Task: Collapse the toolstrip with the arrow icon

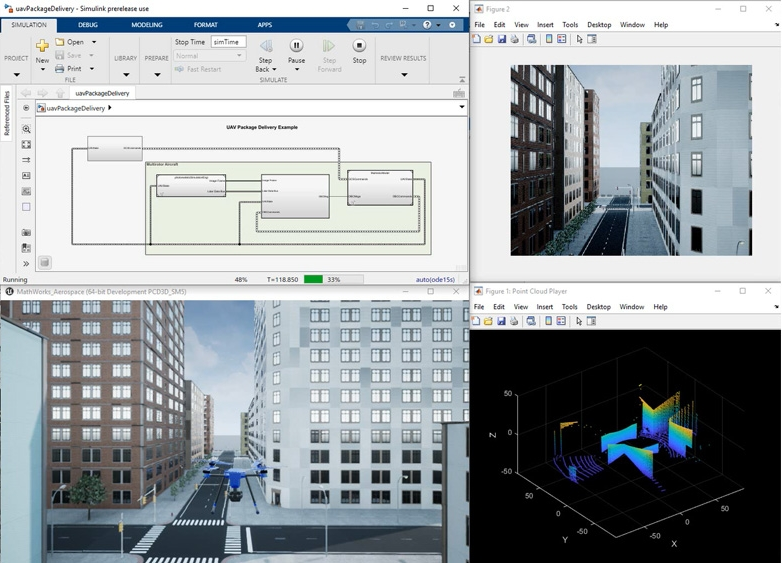Action: 462,79
